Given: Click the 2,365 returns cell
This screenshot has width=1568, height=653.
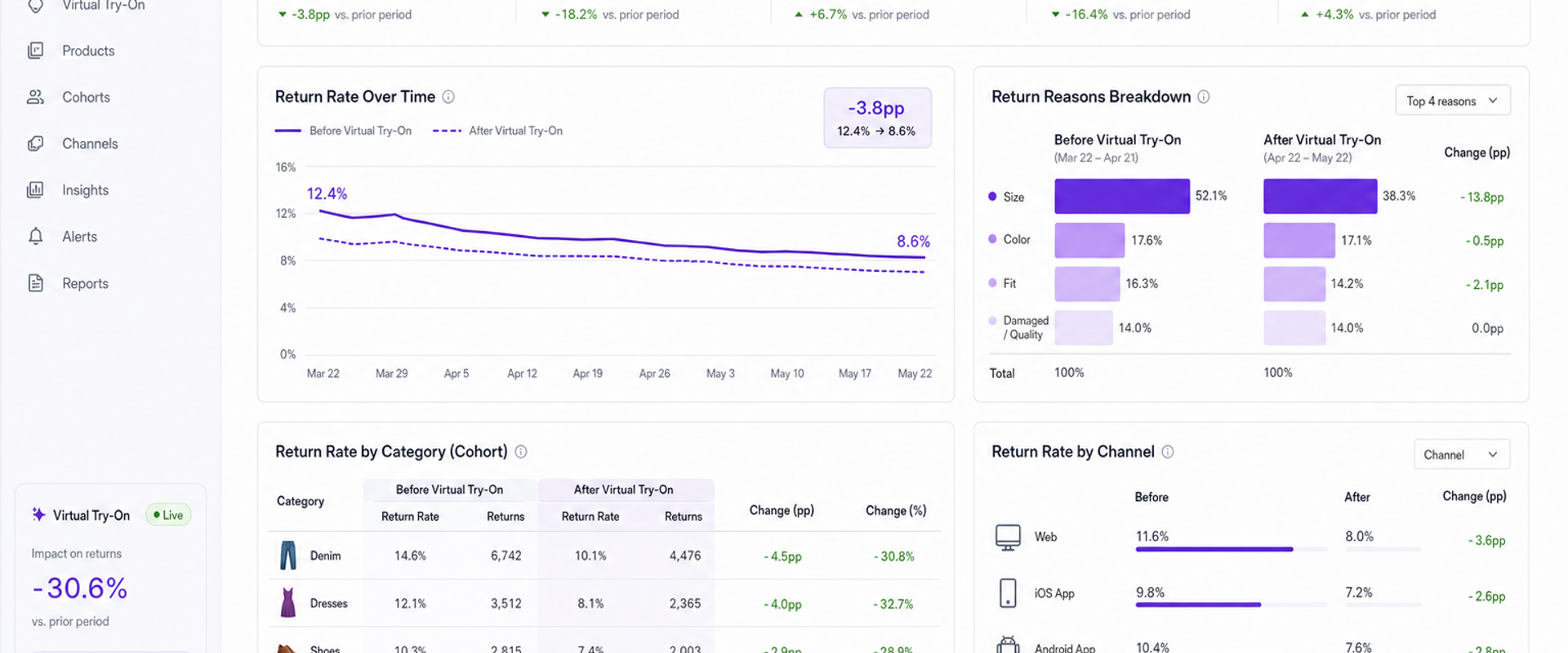Looking at the screenshot, I should point(685,603).
